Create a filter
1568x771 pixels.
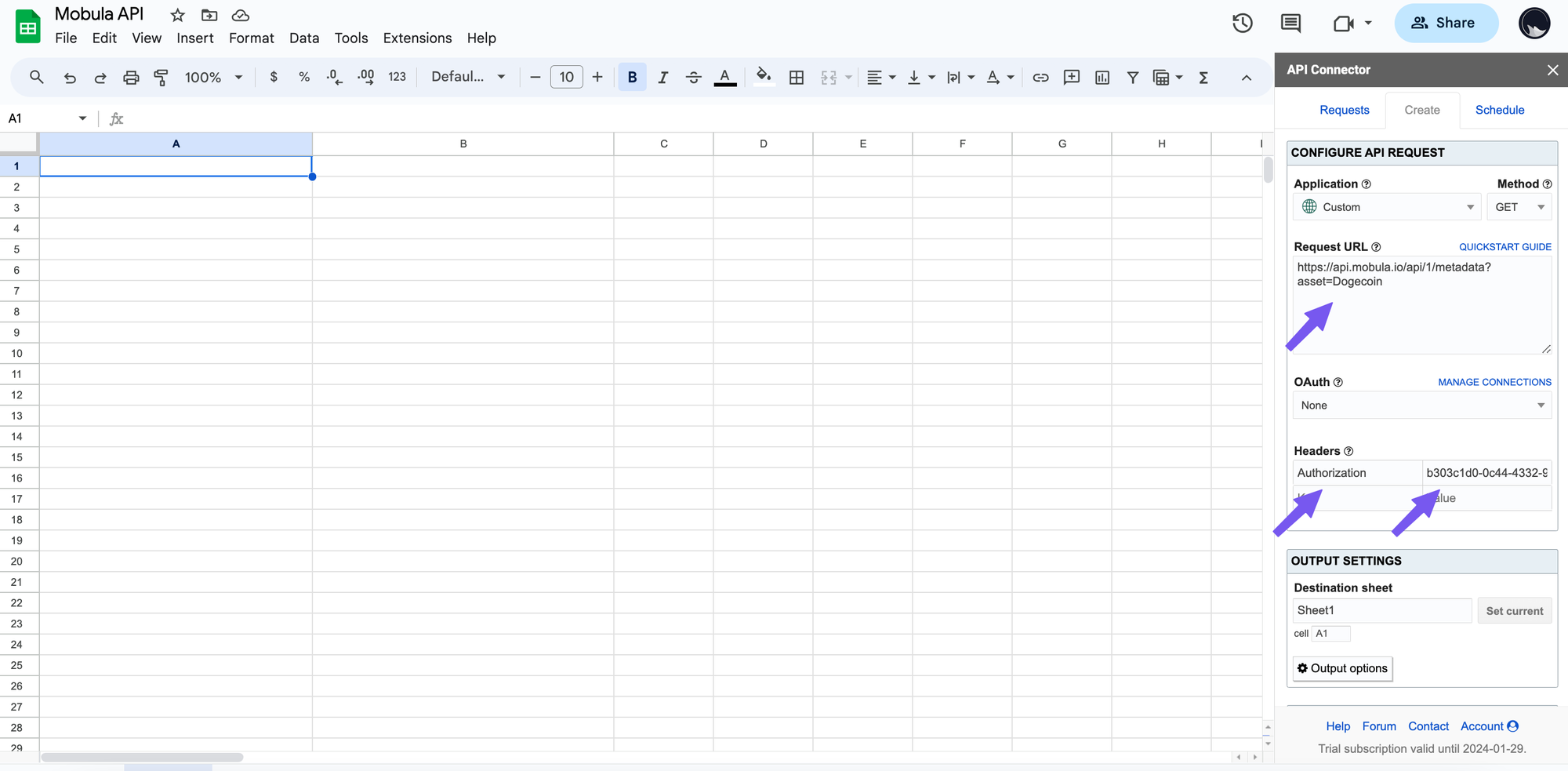point(1133,77)
